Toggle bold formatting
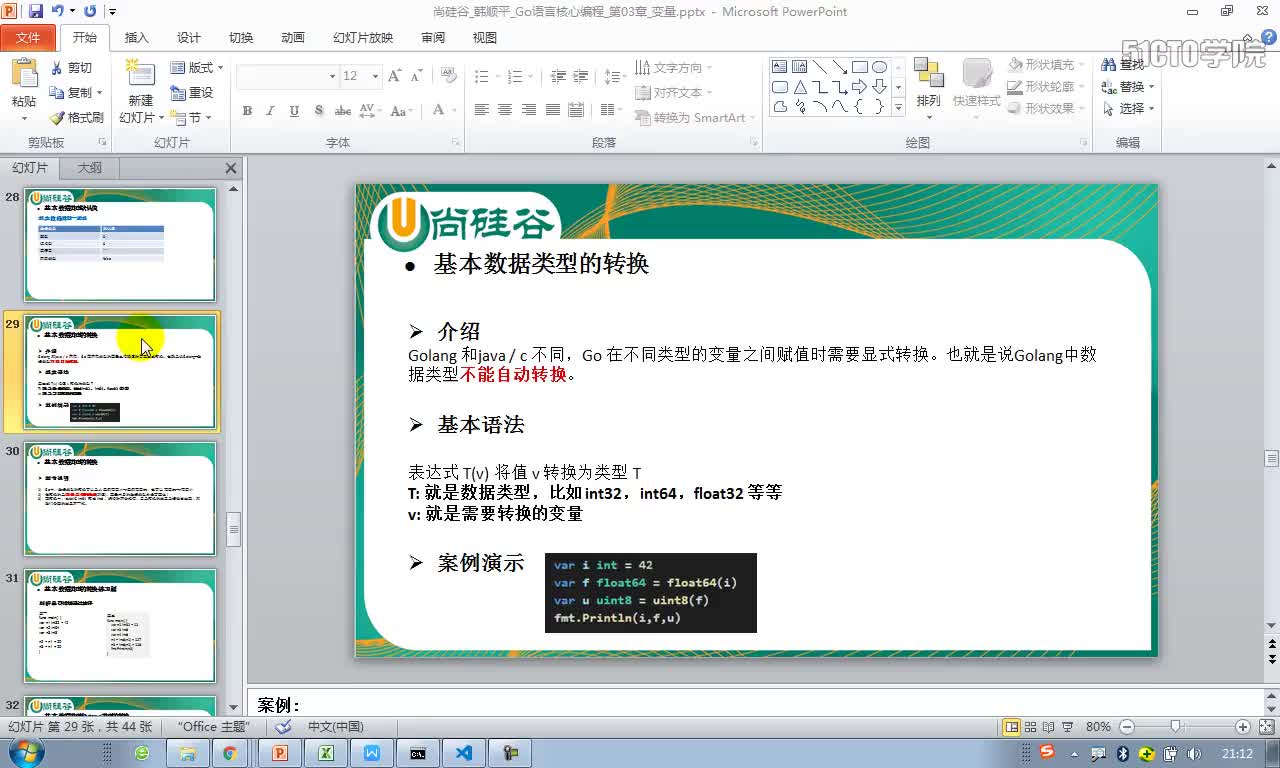This screenshot has height=768, width=1280. pyautogui.click(x=247, y=111)
